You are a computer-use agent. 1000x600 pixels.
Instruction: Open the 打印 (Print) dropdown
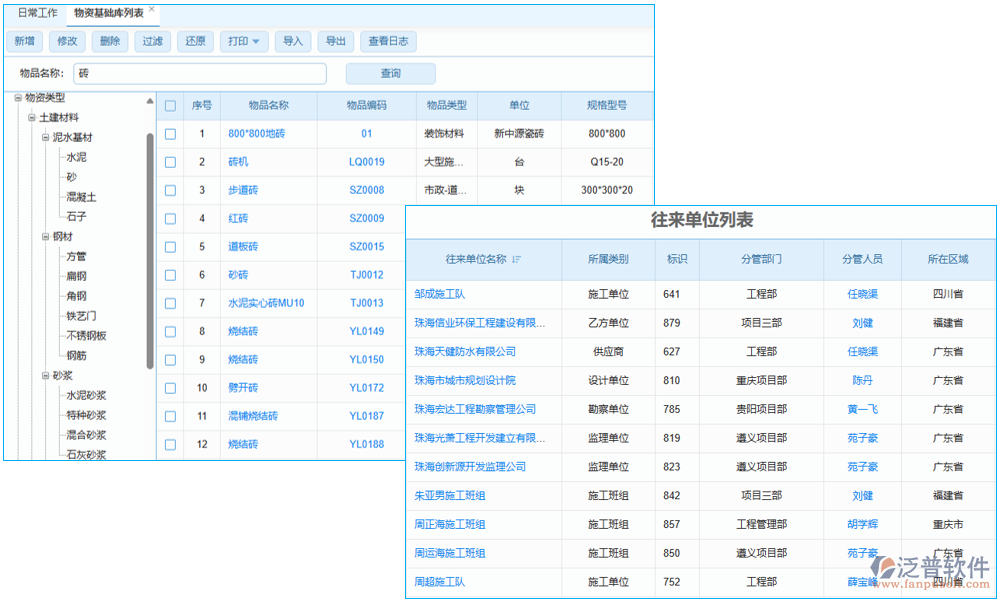pyautogui.click(x=245, y=41)
